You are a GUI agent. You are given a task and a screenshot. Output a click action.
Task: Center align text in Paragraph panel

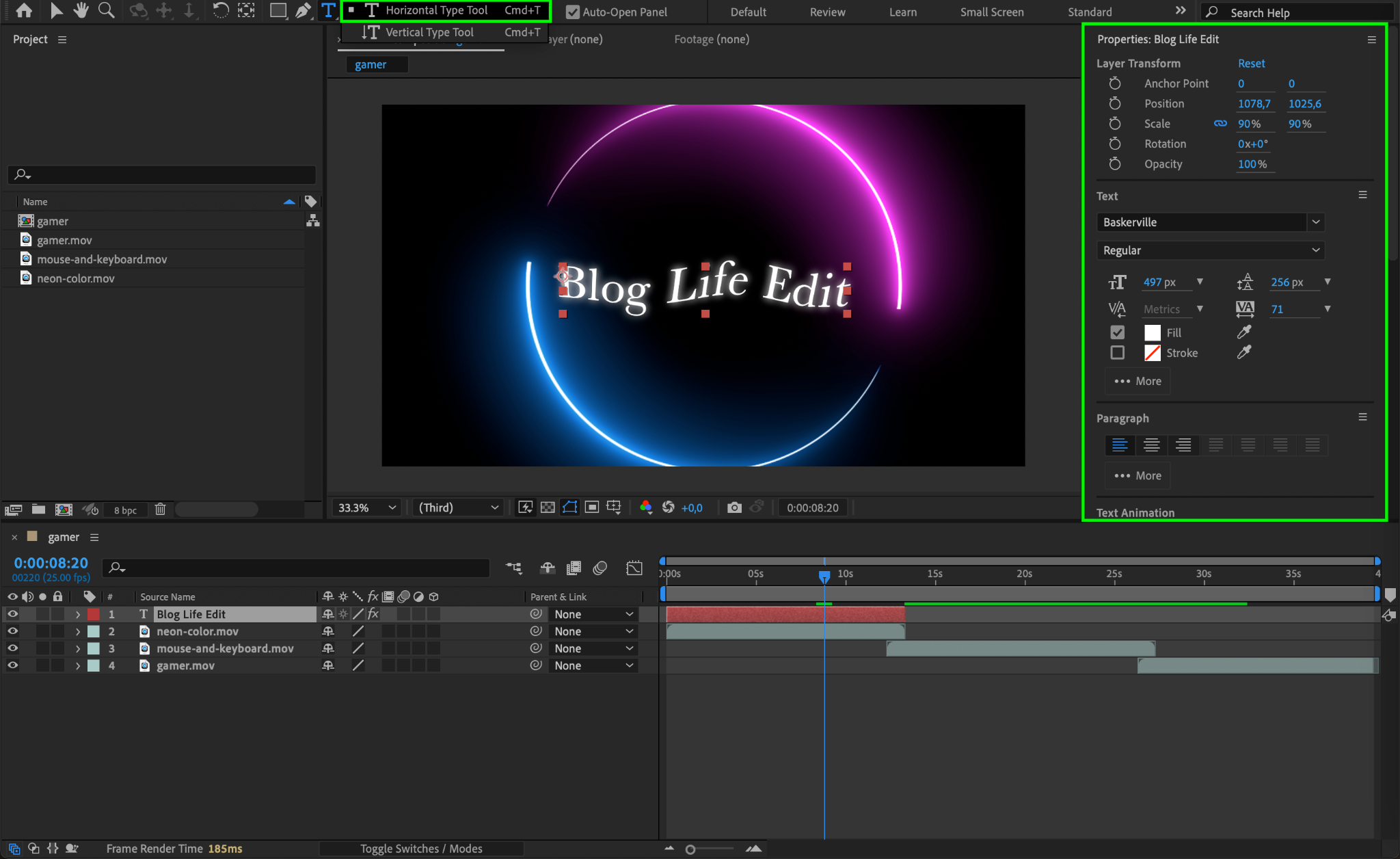(x=1151, y=445)
